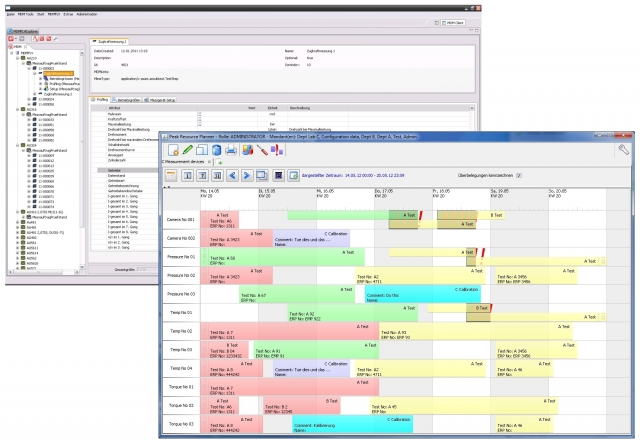Click the gray box icon in MDM Explorer toolbar
Screen dimensions: 640x447
coord(22,39)
